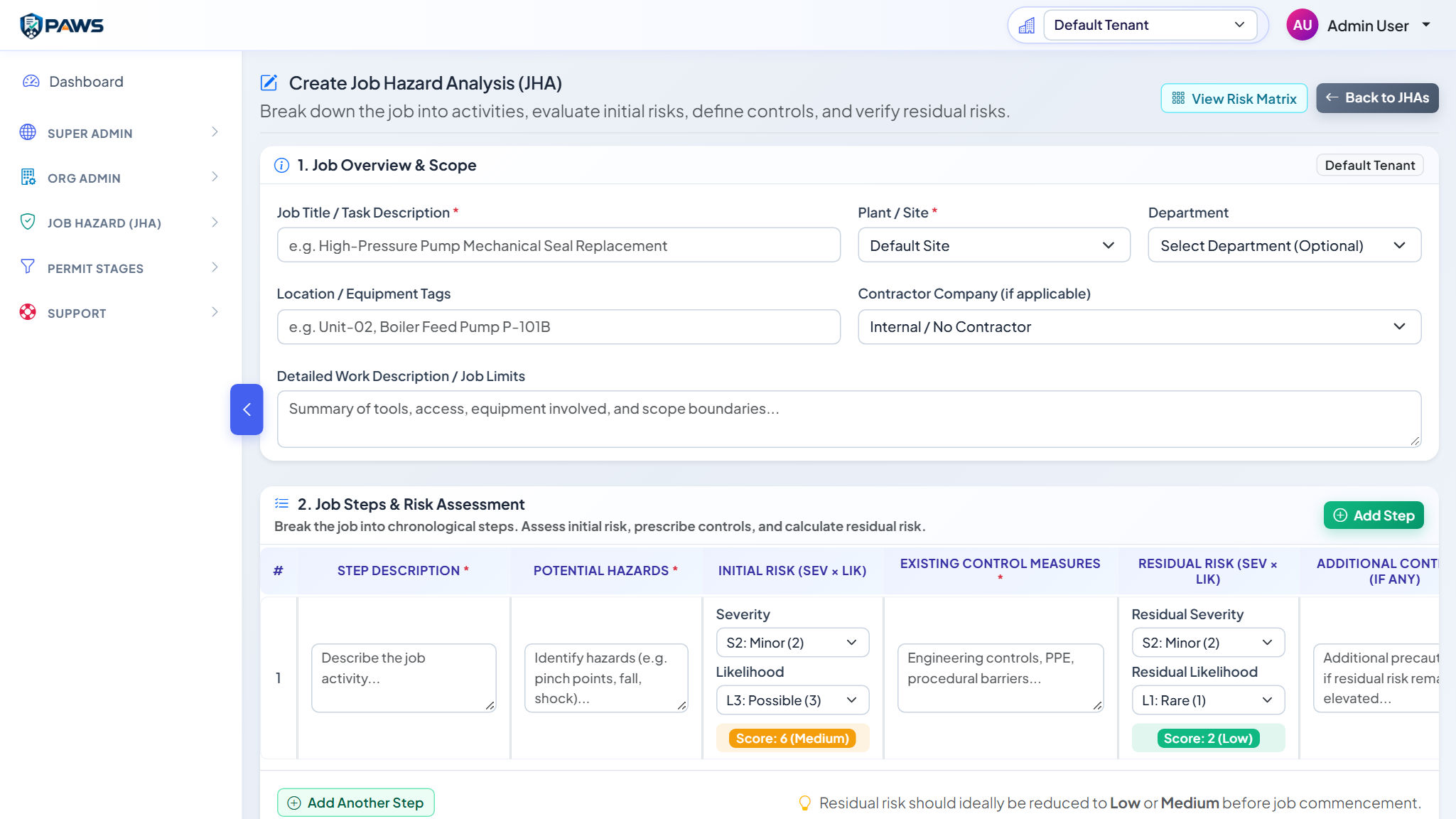Click the PAWS logo
This screenshot has width=1456, height=819.
61,26
